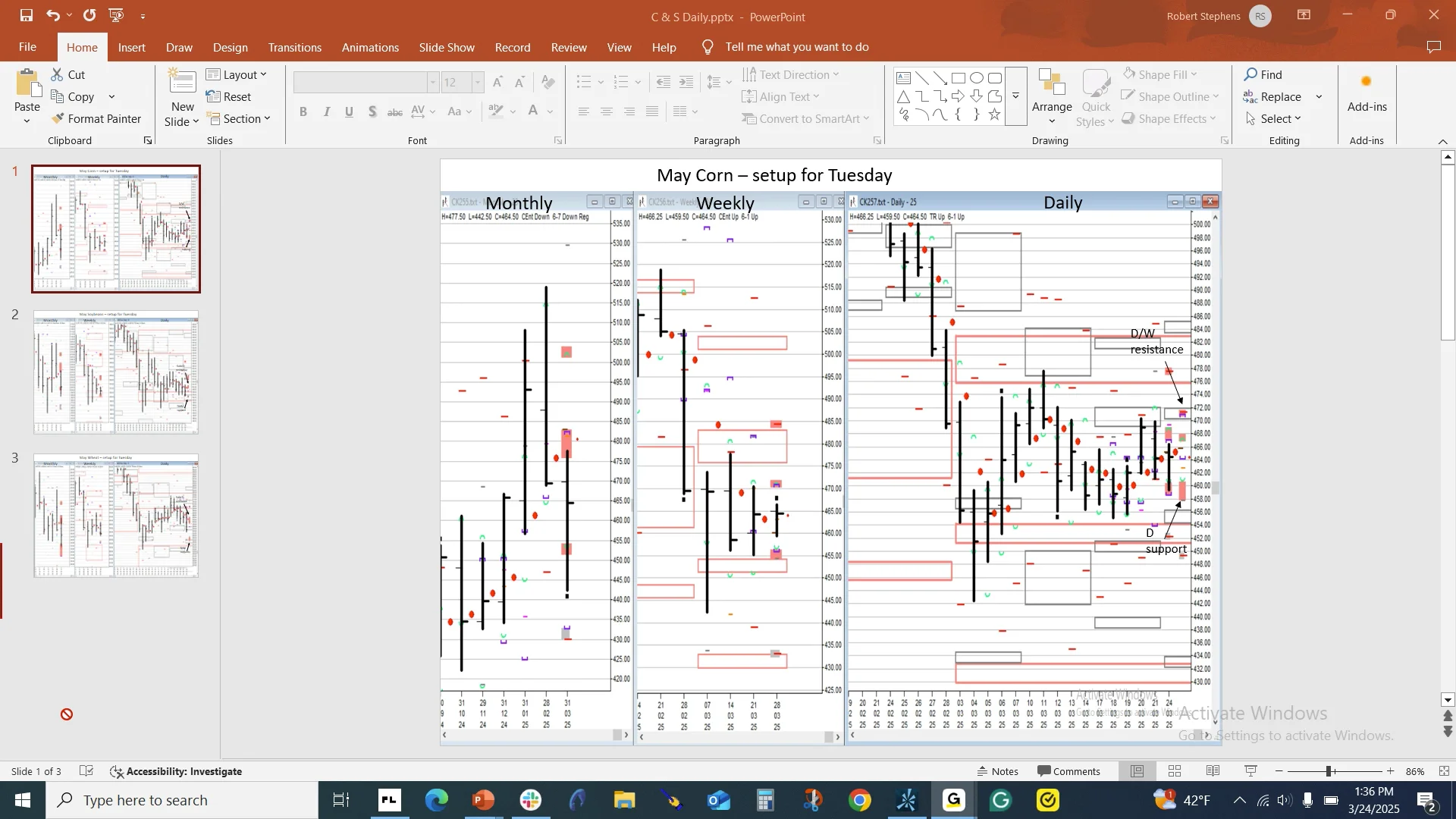
Task: Select slide 2 thumbnail
Action: [x=116, y=372]
